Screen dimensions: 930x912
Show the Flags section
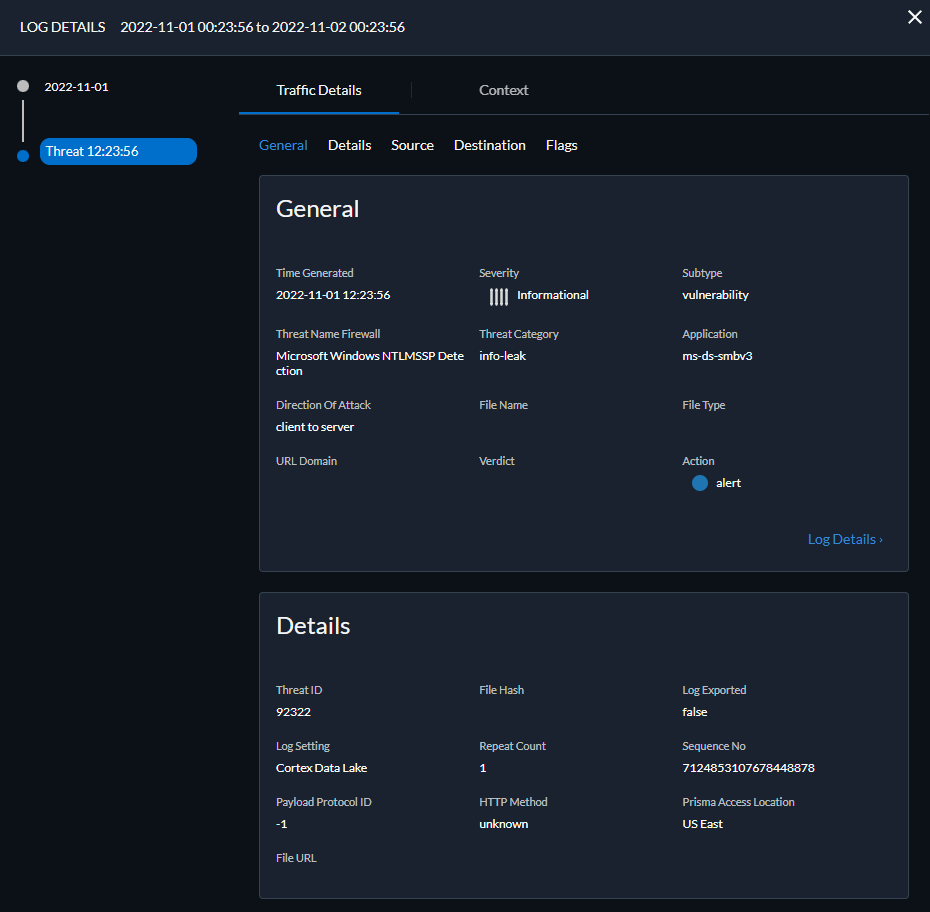tap(561, 145)
